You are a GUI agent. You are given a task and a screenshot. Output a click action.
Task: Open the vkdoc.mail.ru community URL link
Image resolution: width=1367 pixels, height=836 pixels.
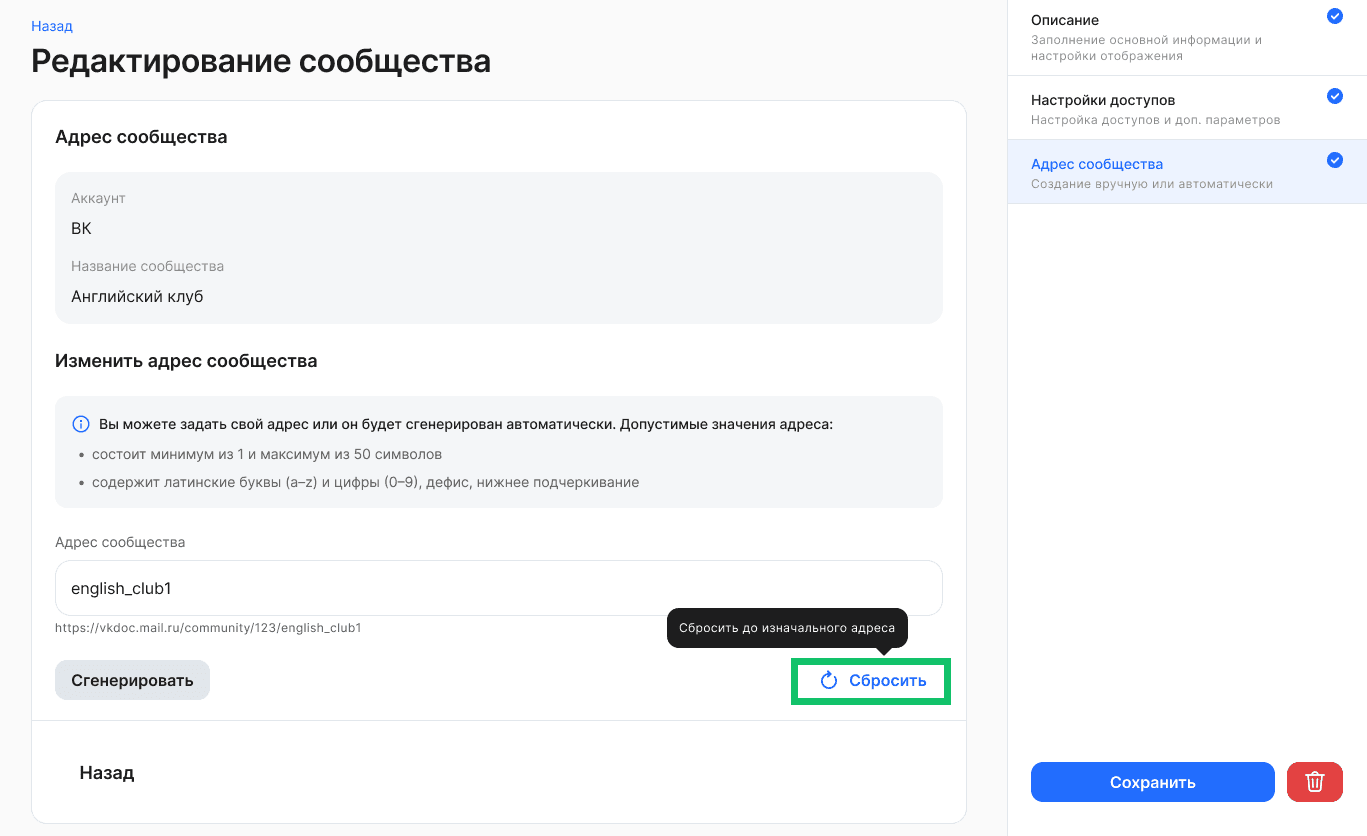pyautogui.click(x=209, y=627)
